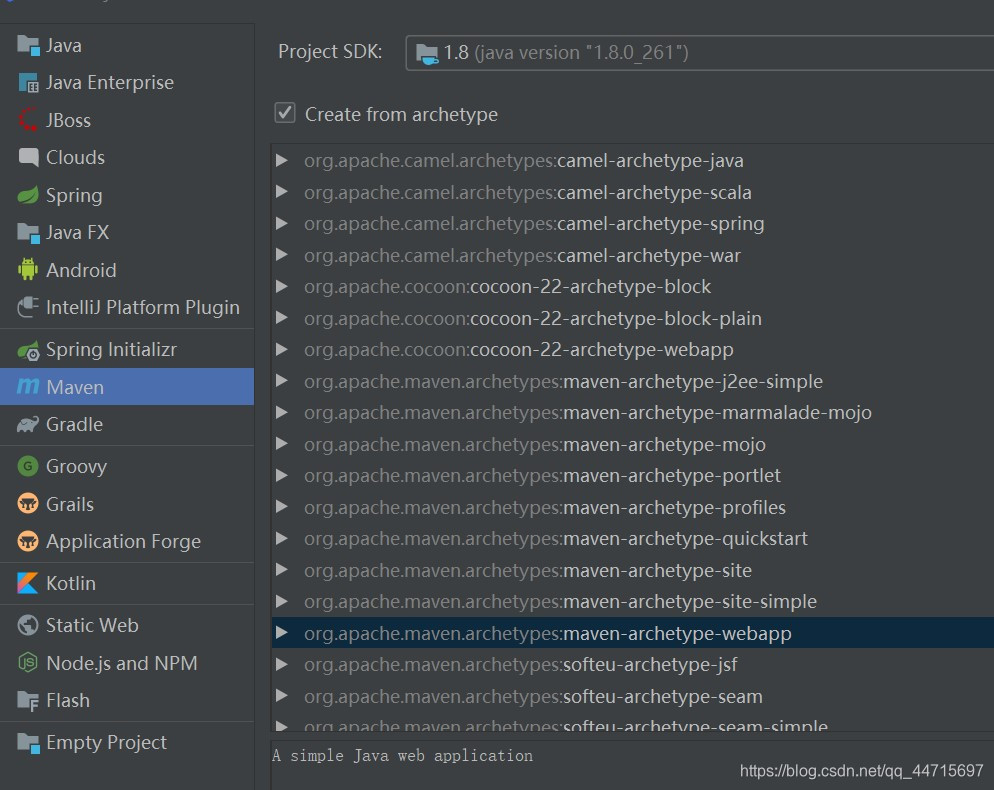Select Node.js and NPM label

click(122, 663)
